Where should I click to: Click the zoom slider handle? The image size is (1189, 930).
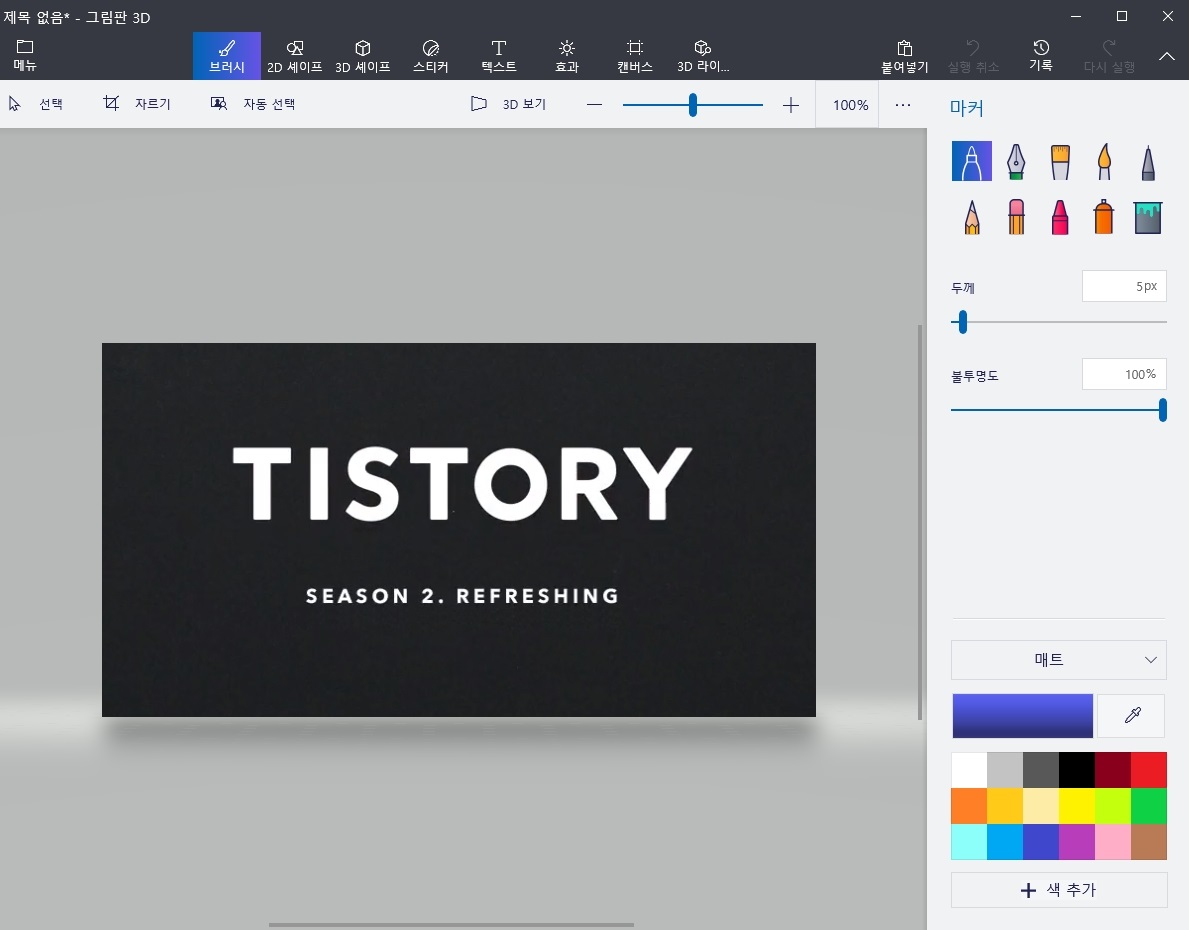coord(692,105)
